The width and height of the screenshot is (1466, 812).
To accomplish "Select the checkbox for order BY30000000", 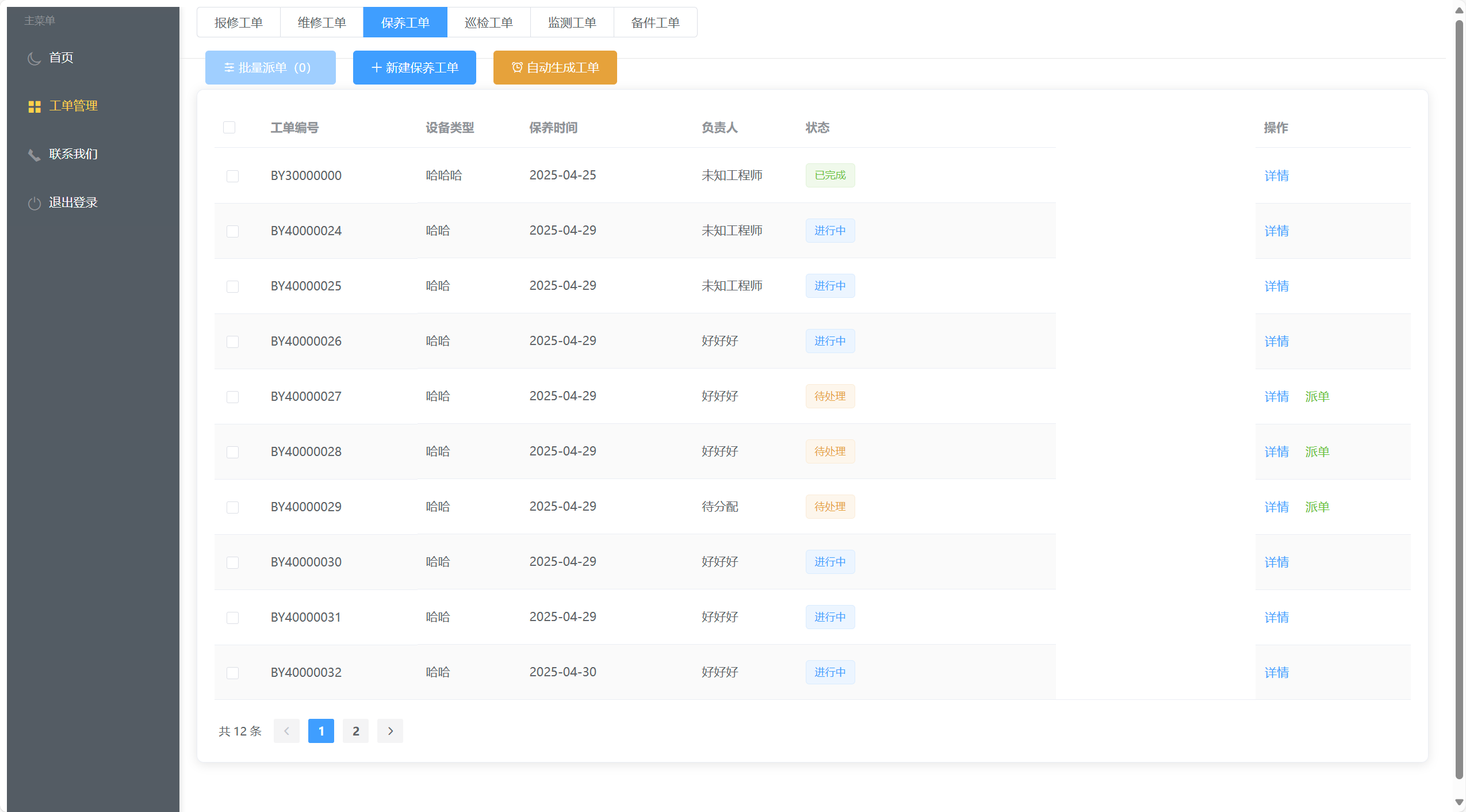I will [x=232, y=176].
